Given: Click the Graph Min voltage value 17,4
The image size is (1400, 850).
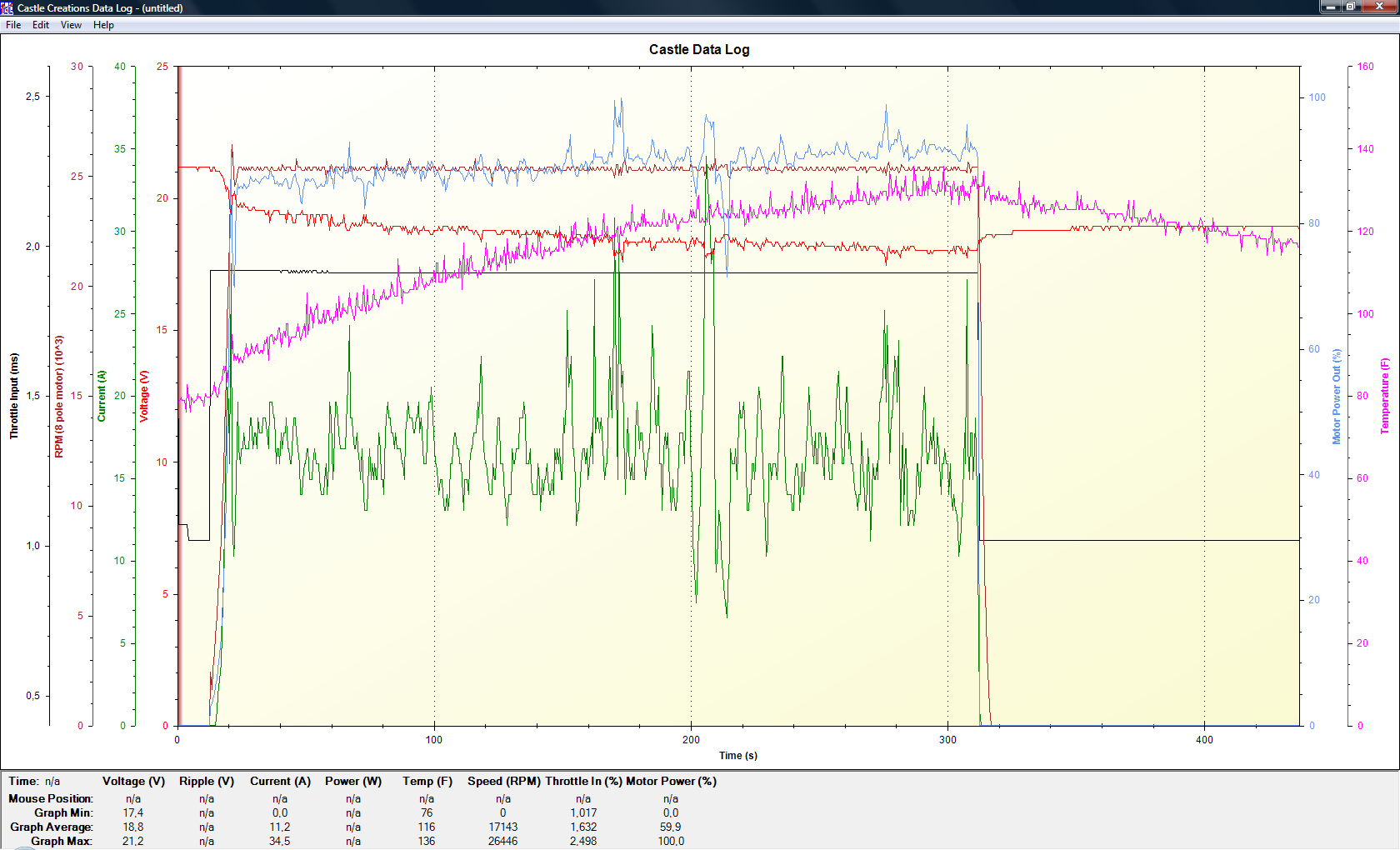Looking at the screenshot, I should pos(133,813).
